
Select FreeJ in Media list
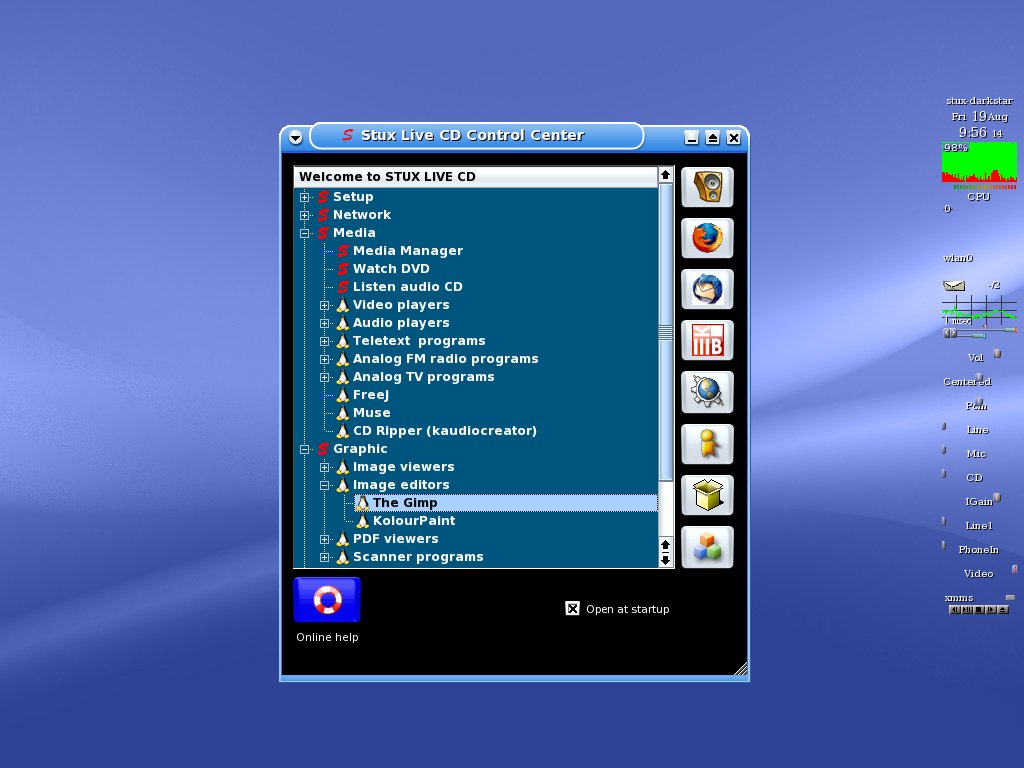pos(370,394)
